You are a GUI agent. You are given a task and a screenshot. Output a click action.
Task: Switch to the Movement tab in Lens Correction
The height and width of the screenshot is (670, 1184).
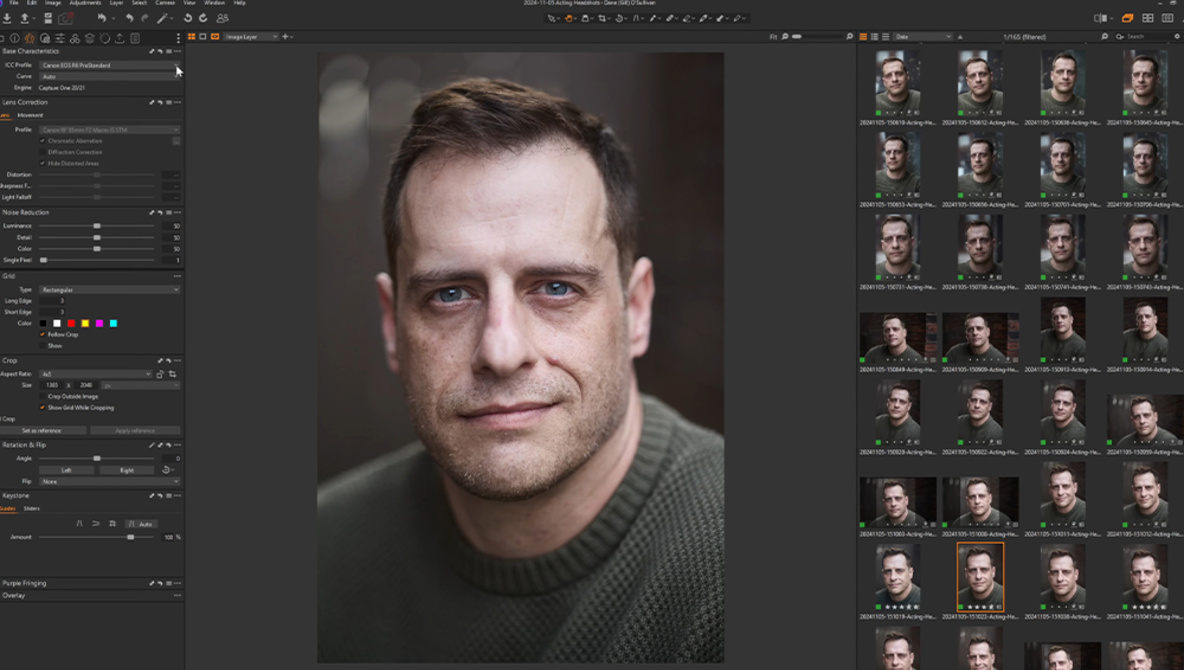point(30,115)
